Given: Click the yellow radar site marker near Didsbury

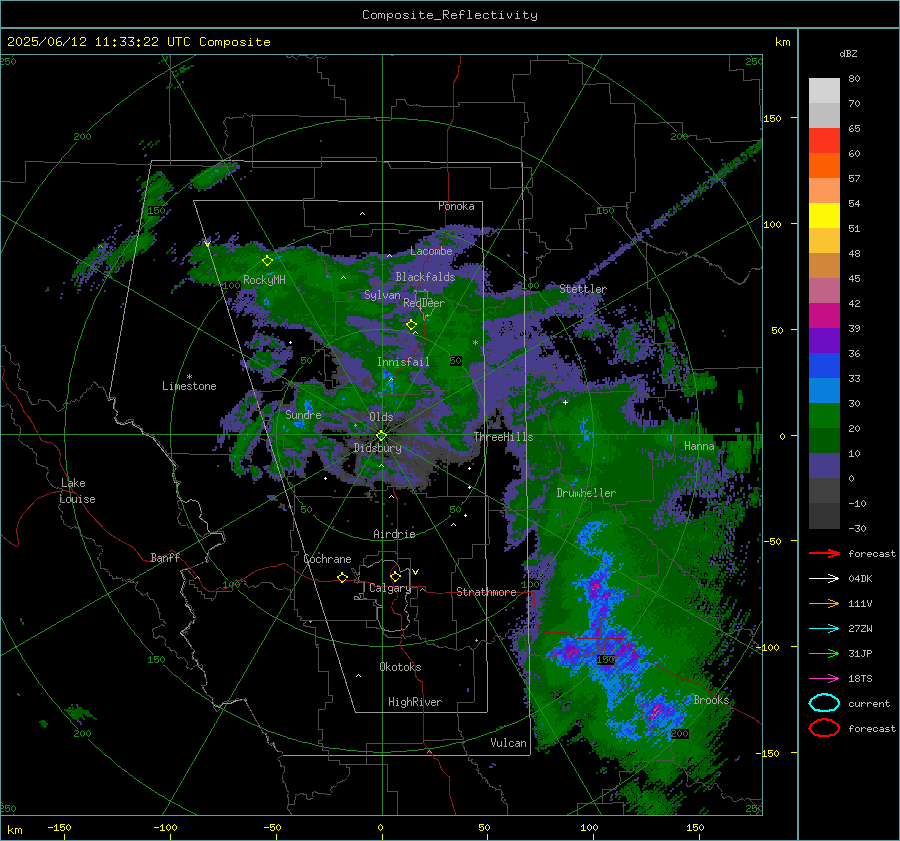Looking at the screenshot, I should coord(381,436).
